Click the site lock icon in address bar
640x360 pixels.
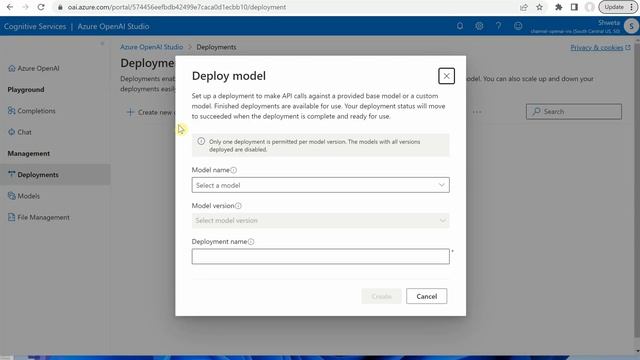pyautogui.click(x=60, y=7)
